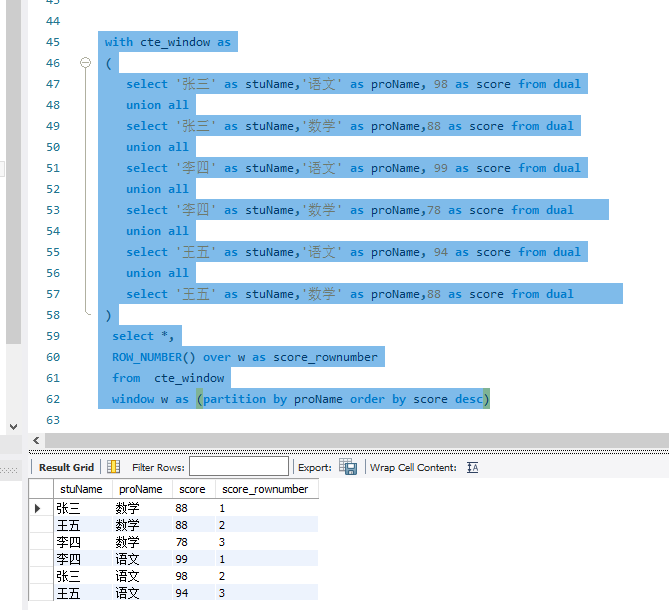The height and width of the screenshot is (610, 669).
Task: Click the vertical scrollbar down arrow
Action: 14,427
